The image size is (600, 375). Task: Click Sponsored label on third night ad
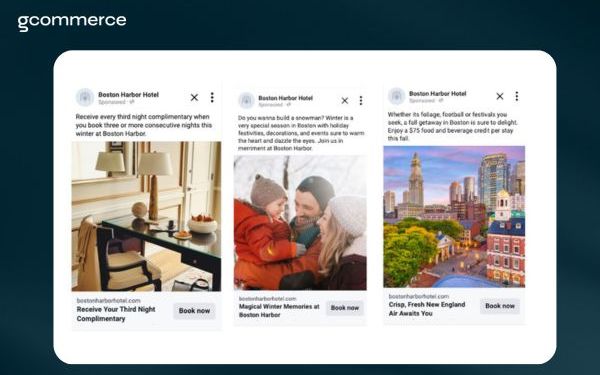pos(112,102)
